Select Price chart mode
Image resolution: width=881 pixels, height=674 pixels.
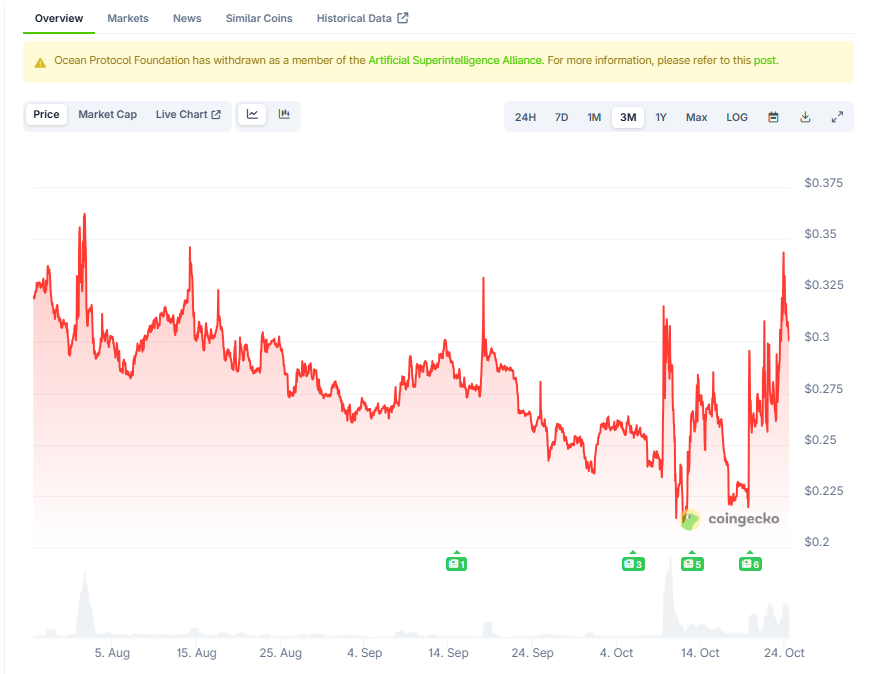(x=46, y=115)
